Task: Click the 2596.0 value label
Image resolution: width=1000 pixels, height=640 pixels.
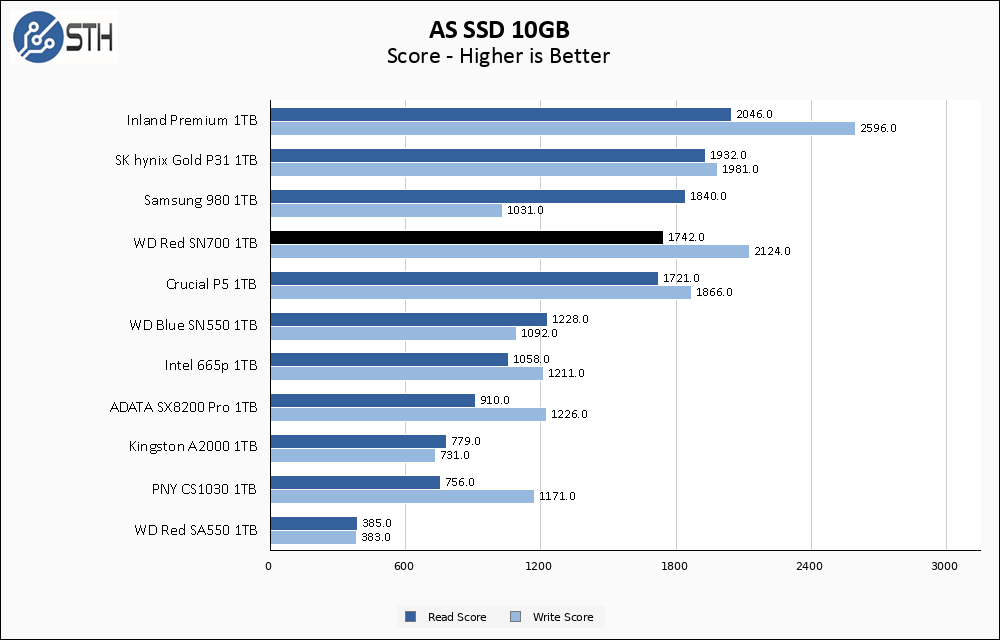Action: [878, 128]
